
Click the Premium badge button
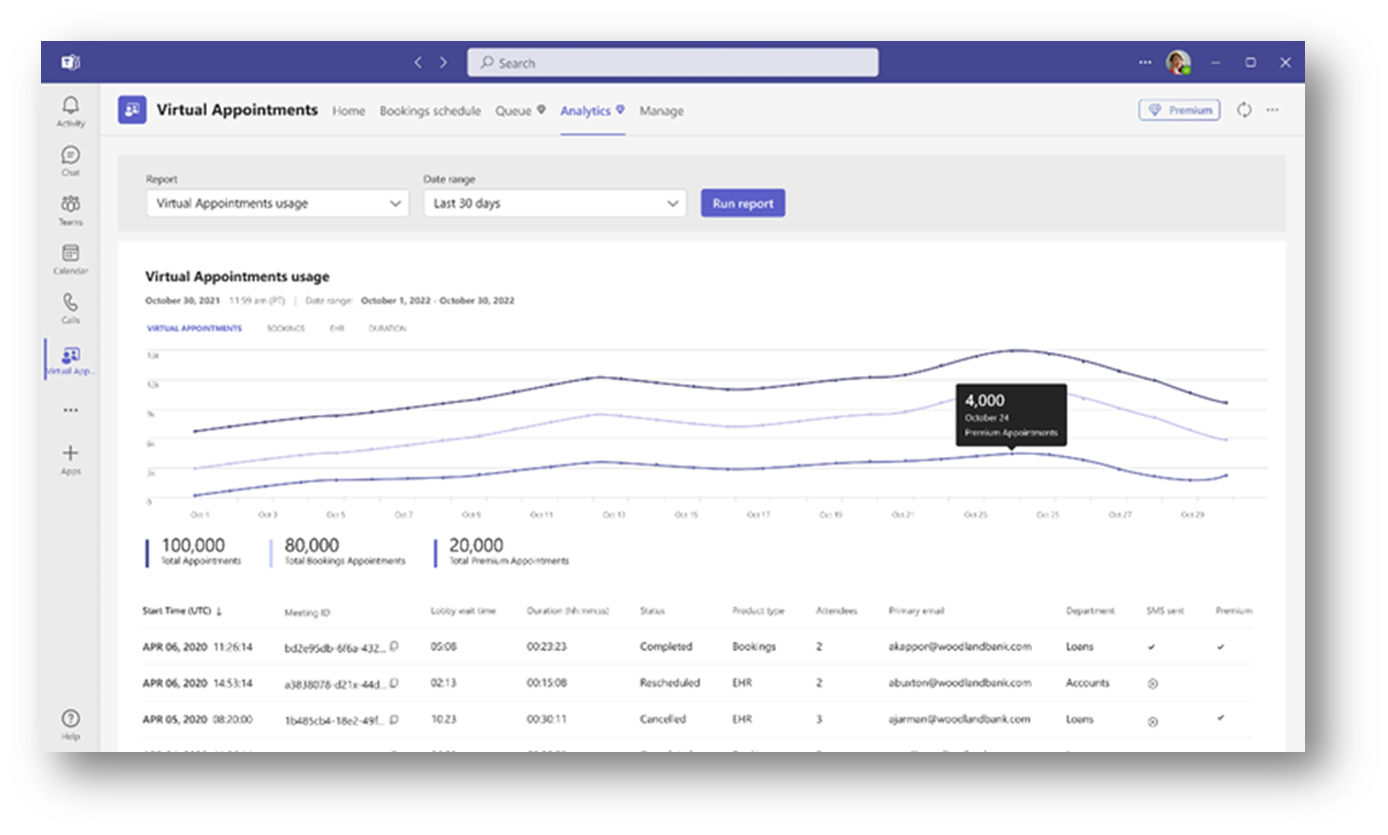(1179, 110)
